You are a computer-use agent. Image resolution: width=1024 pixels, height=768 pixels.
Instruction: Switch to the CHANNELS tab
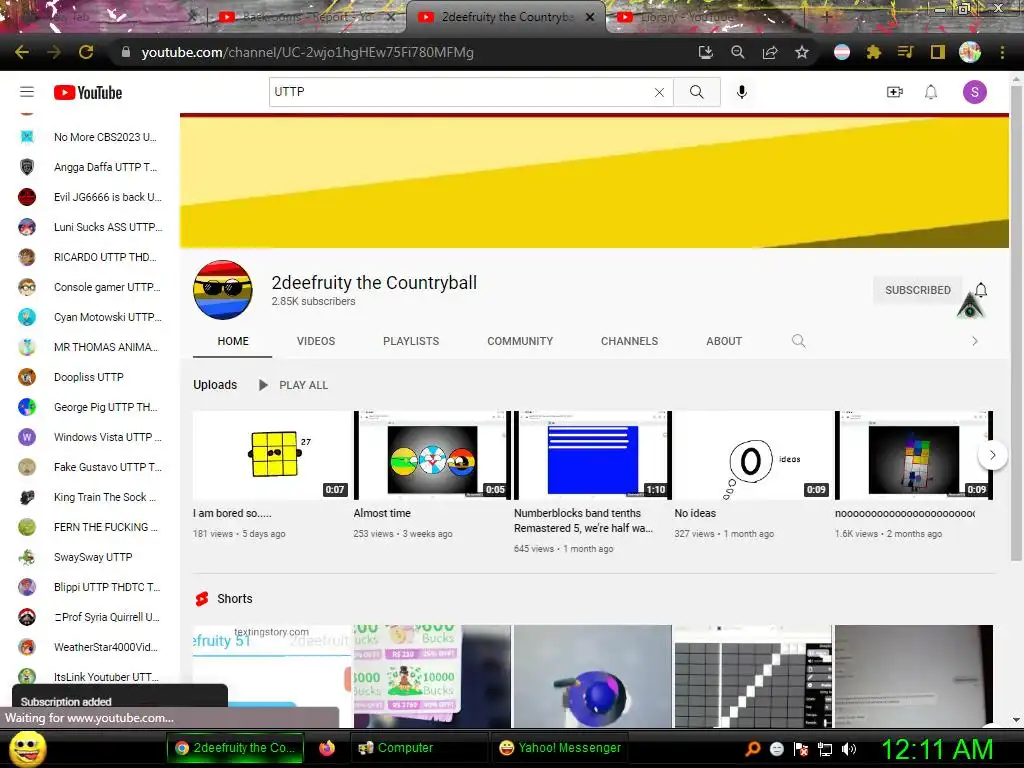(x=630, y=341)
